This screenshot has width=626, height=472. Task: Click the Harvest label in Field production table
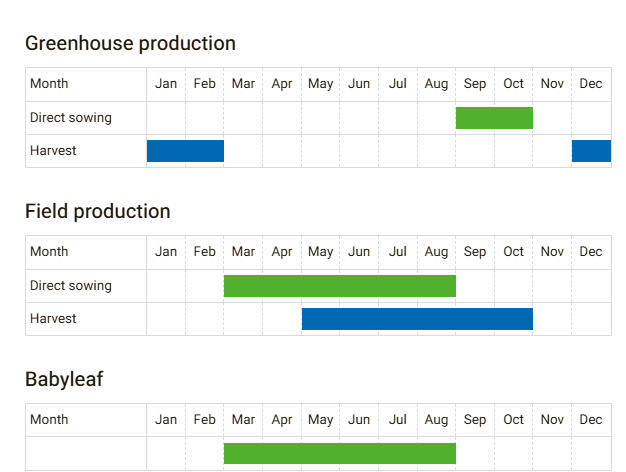[53, 319]
